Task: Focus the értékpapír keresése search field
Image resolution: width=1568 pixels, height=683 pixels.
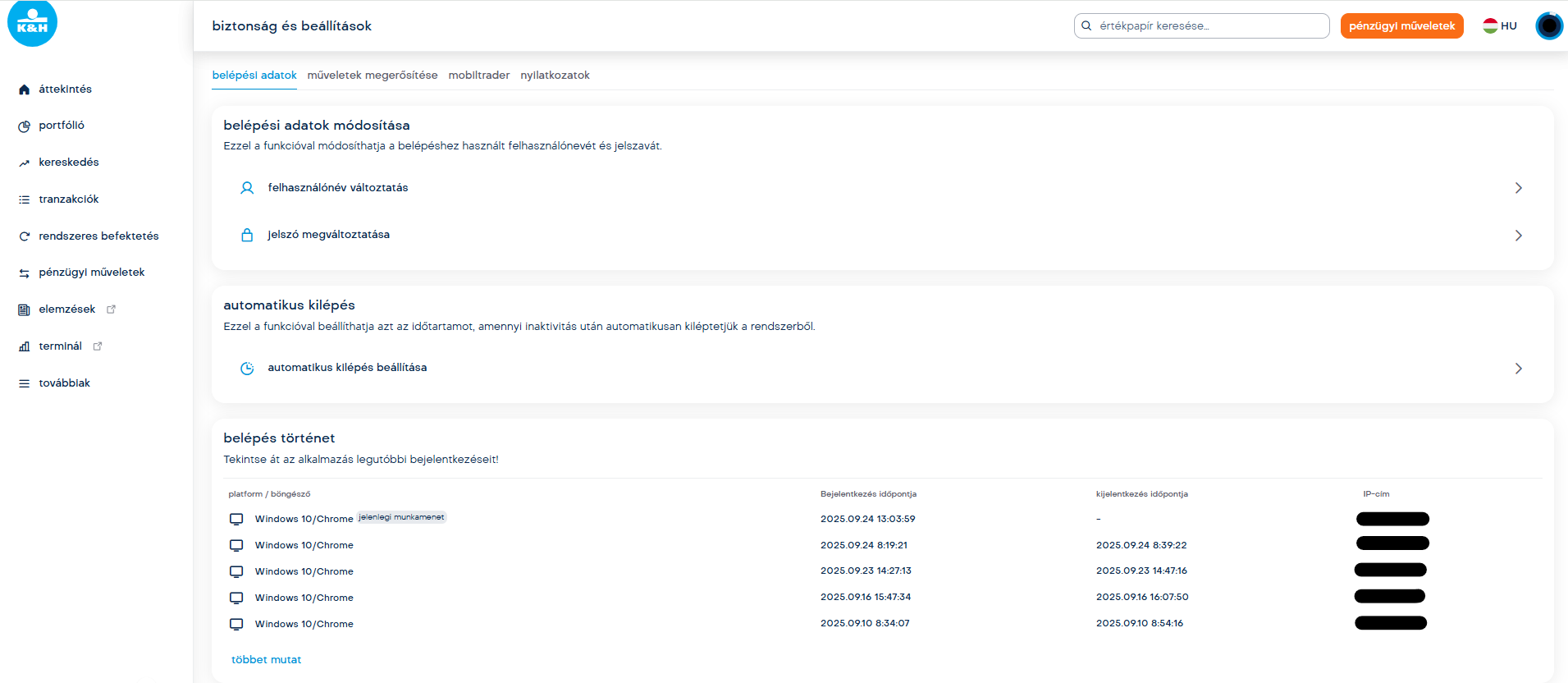Action: [x=1206, y=26]
